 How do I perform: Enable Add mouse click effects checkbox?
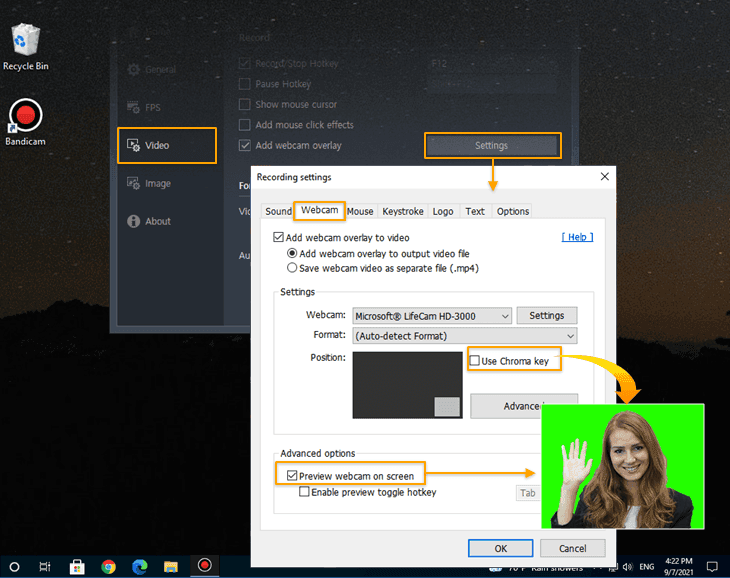(x=244, y=125)
